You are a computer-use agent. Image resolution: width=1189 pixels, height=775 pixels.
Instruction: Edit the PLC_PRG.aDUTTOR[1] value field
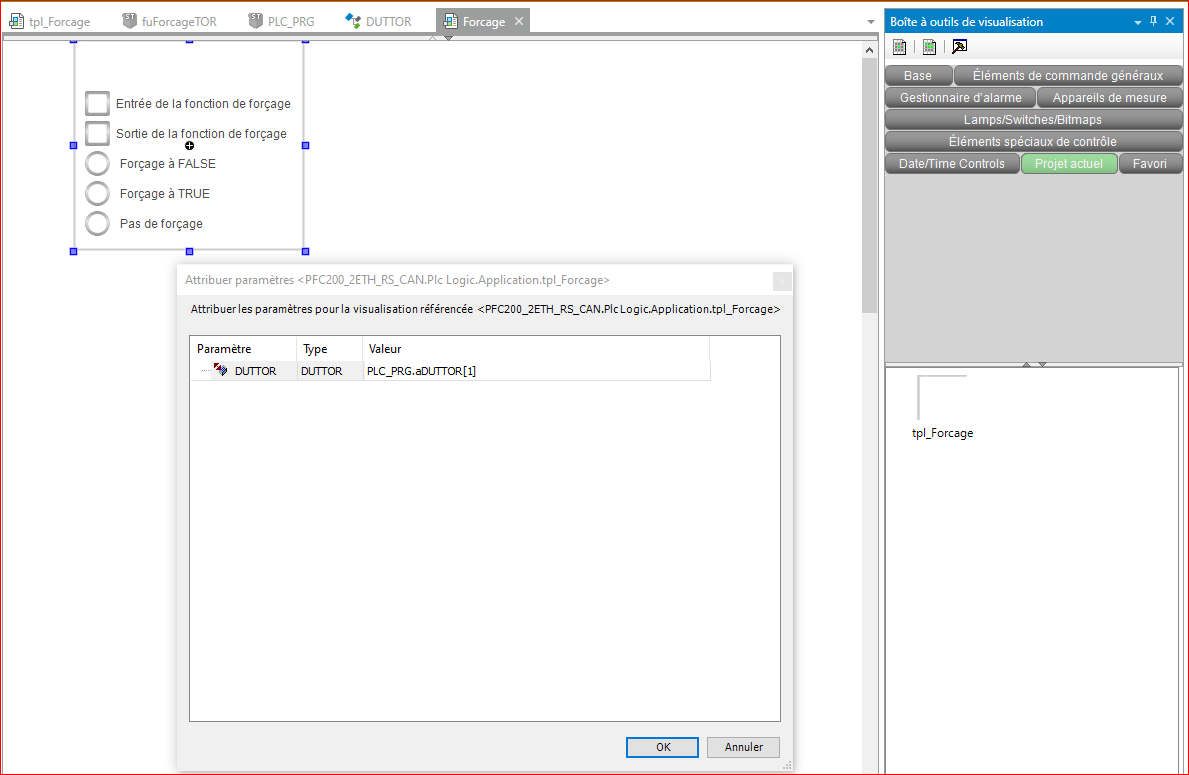pos(536,371)
